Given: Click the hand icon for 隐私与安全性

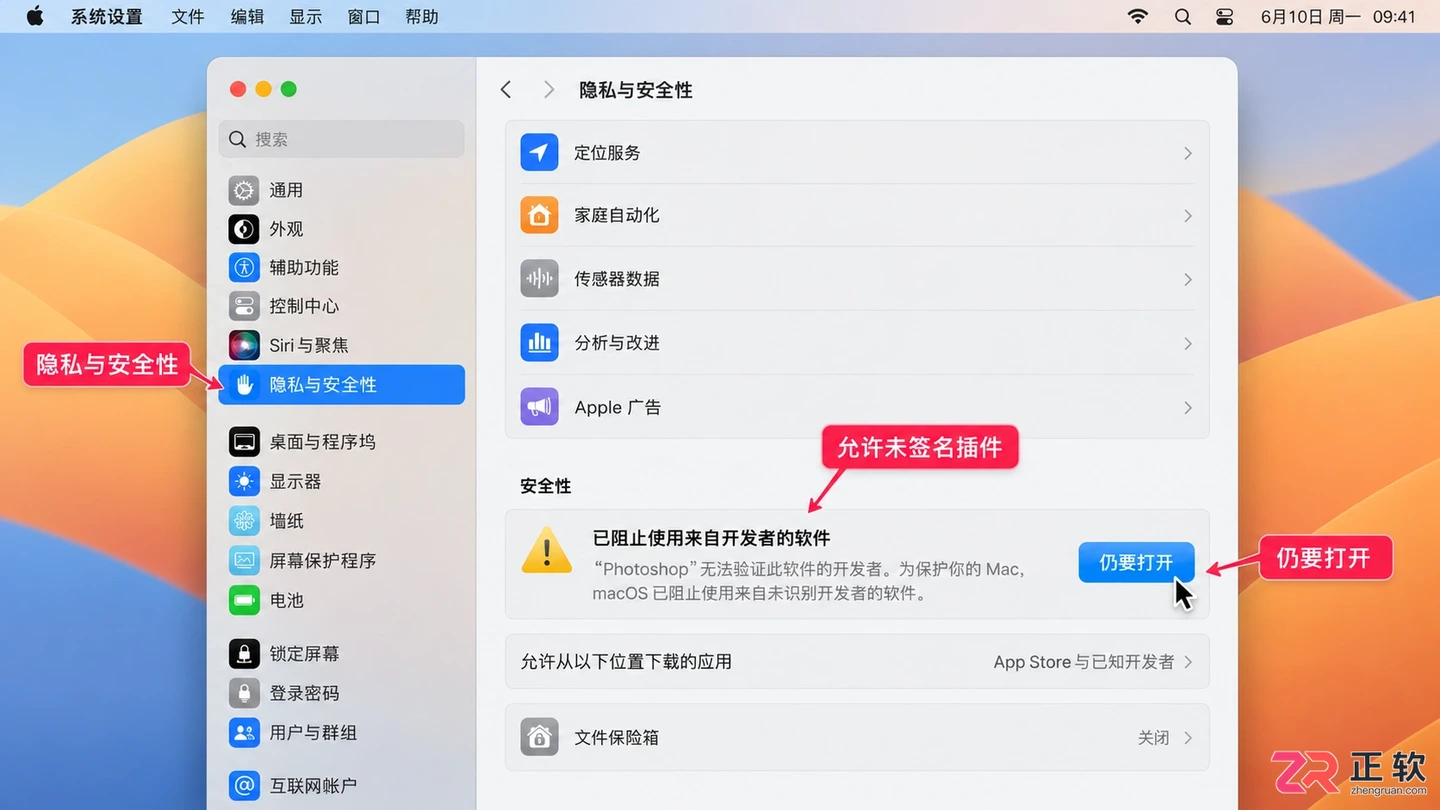Looking at the screenshot, I should [244, 384].
